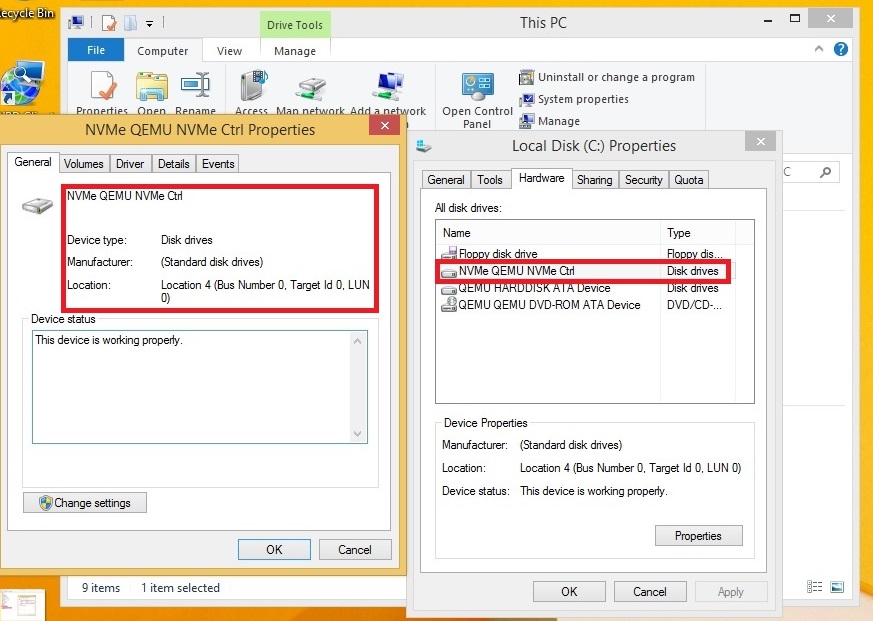Image resolution: width=873 pixels, height=621 pixels.
Task: Click the search magnifier in This PC
Action: 826,172
